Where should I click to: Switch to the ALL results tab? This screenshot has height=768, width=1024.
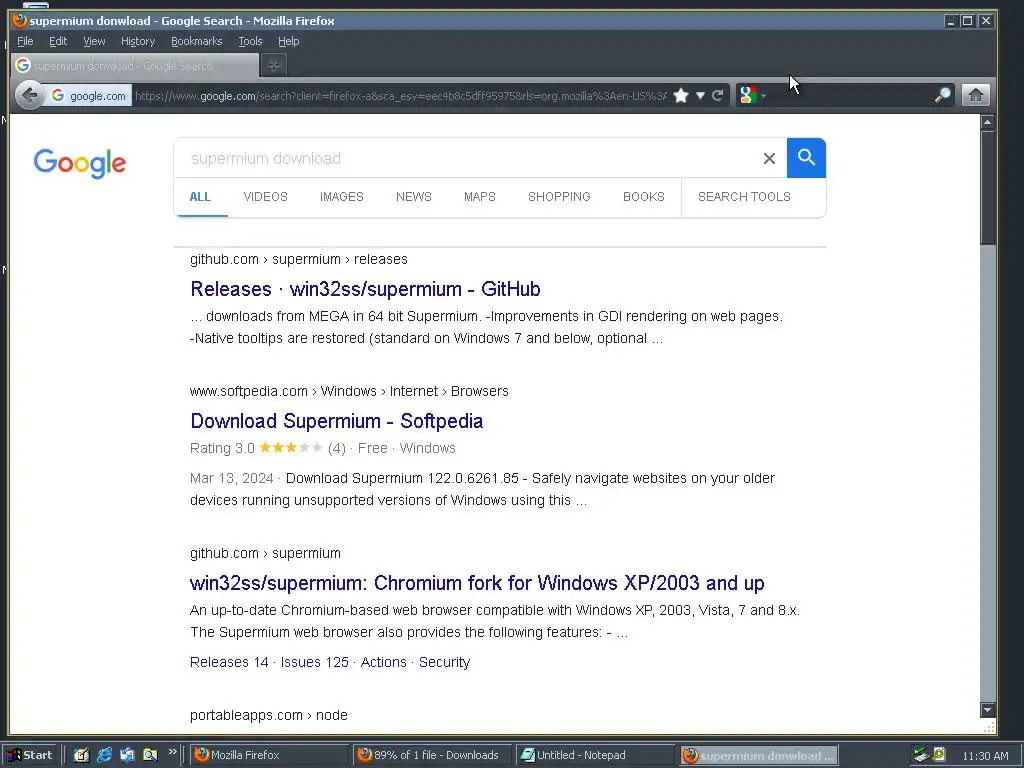pyautogui.click(x=200, y=197)
